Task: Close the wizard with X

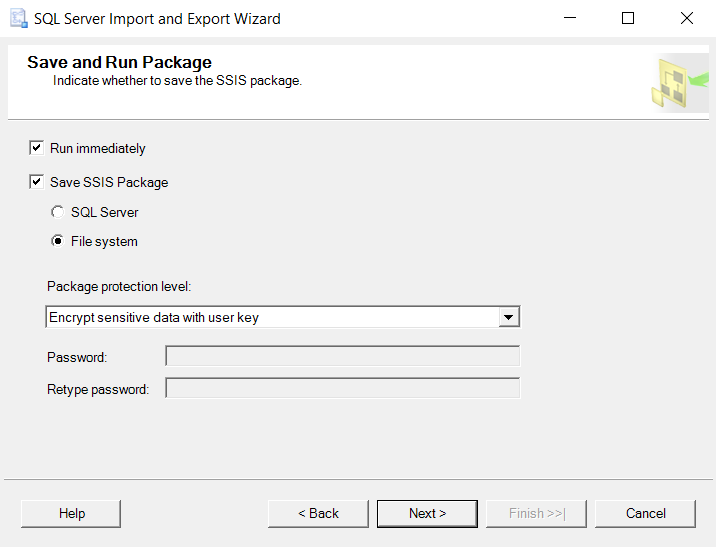Action: click(687, 18)
